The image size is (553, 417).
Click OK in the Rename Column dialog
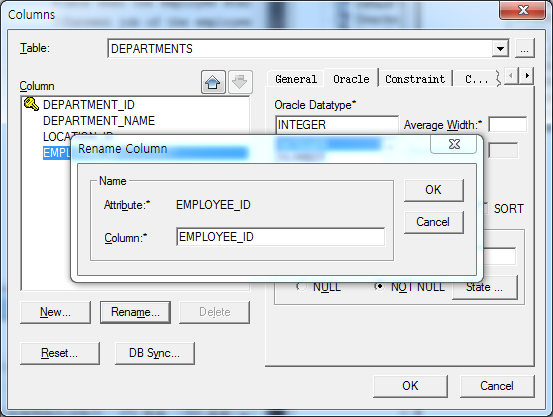coord(433,190)
